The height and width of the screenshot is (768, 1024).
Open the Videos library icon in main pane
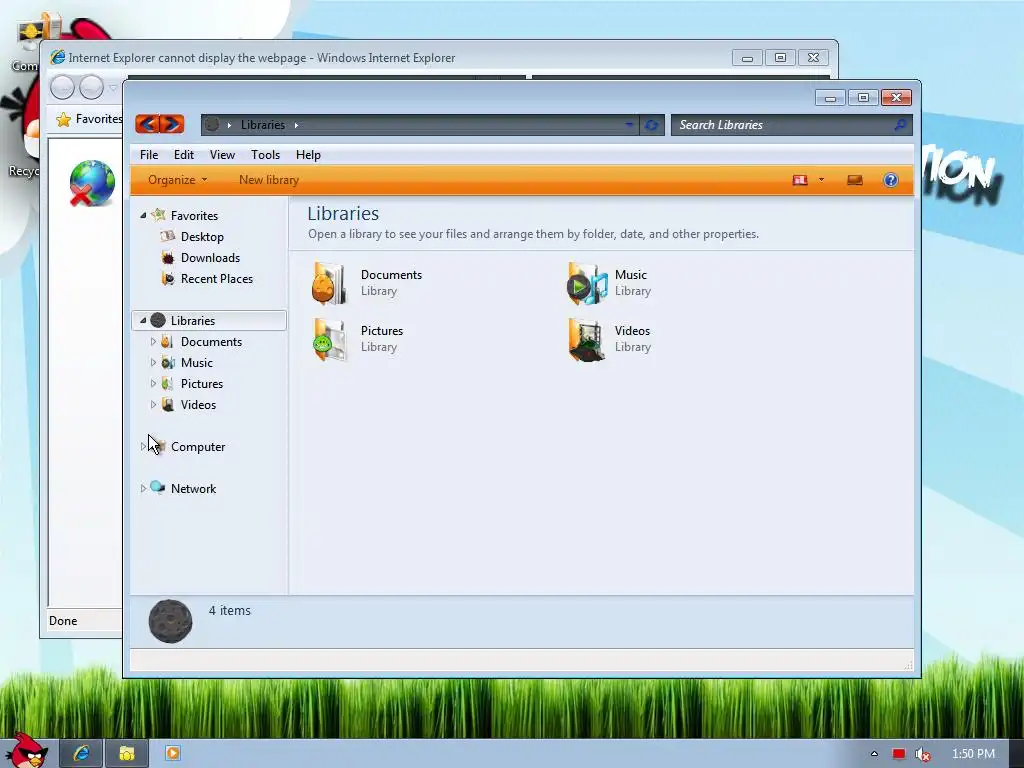[x=586, y=340]
